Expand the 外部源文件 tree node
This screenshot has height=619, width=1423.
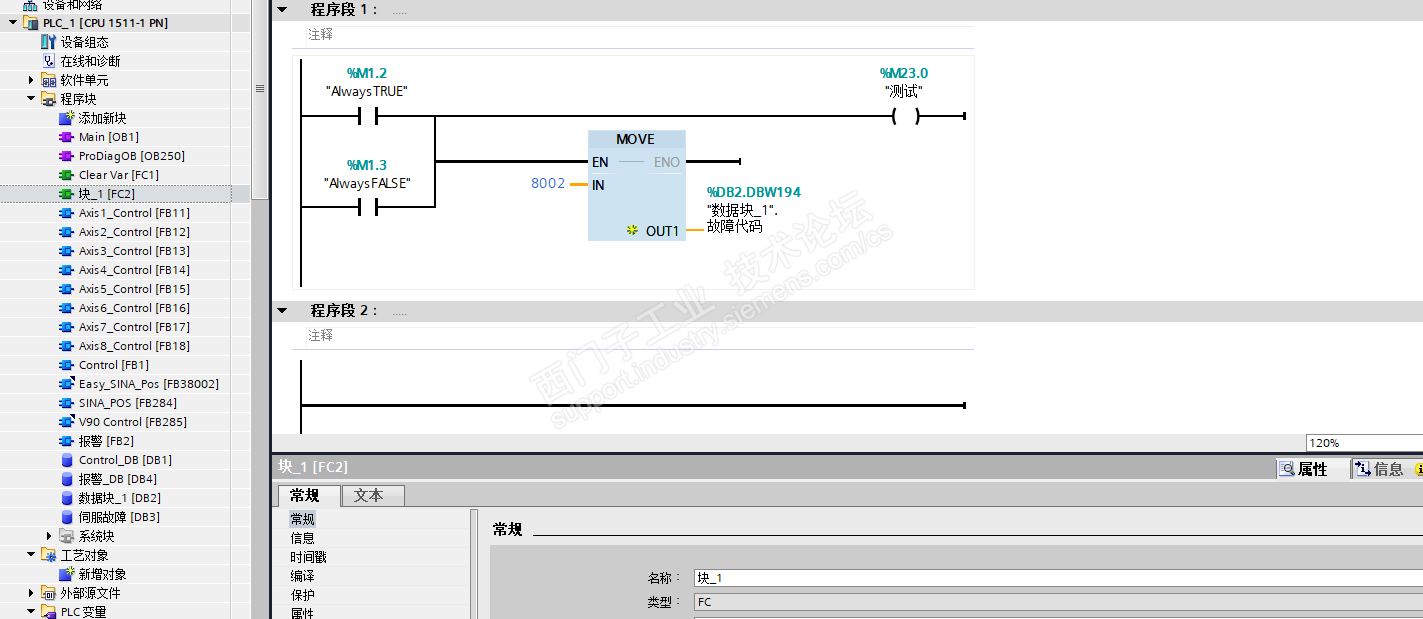click(31, 593)
